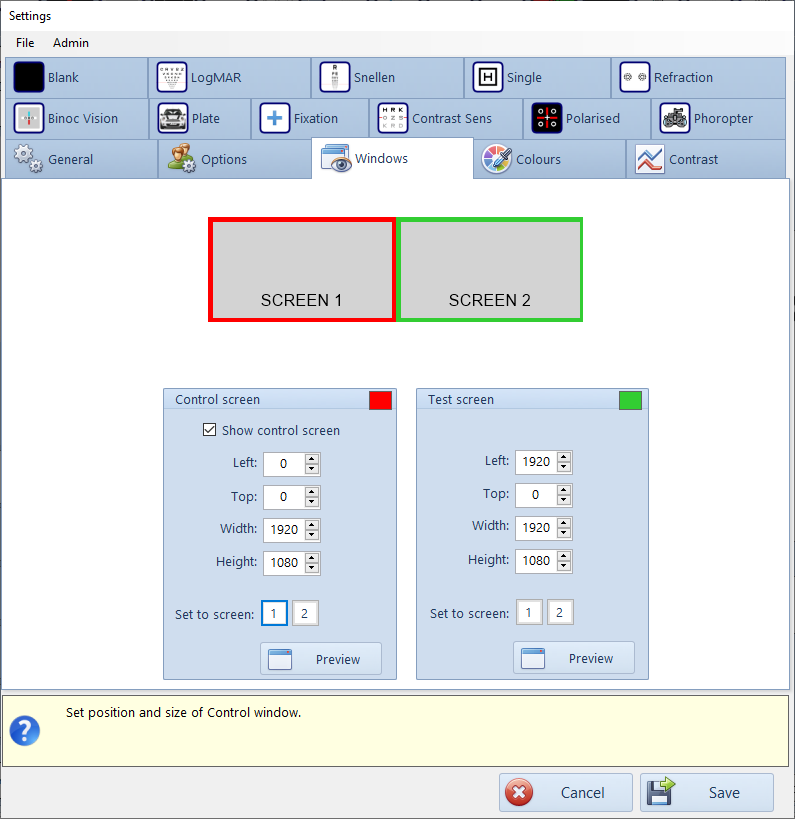The height and width of the screenshot is (819, 795).
Task: Preview the Test screen window
Action: (x=574, y=658)
